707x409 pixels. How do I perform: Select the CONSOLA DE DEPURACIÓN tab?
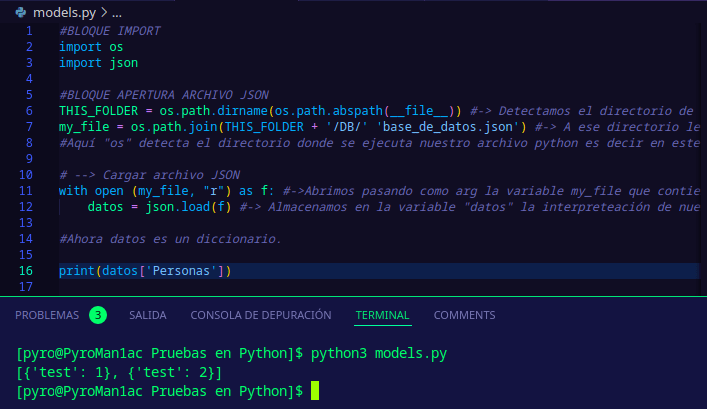pyautogui.click(x=260, y=315)
